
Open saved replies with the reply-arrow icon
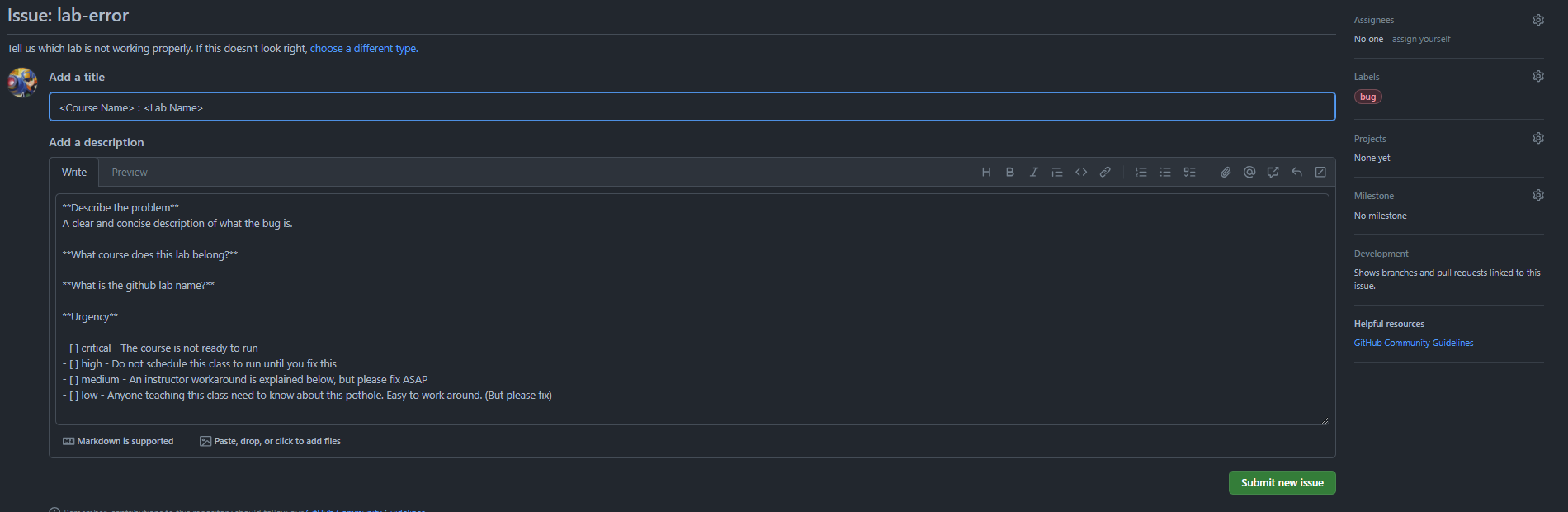tap(1297, 173)
